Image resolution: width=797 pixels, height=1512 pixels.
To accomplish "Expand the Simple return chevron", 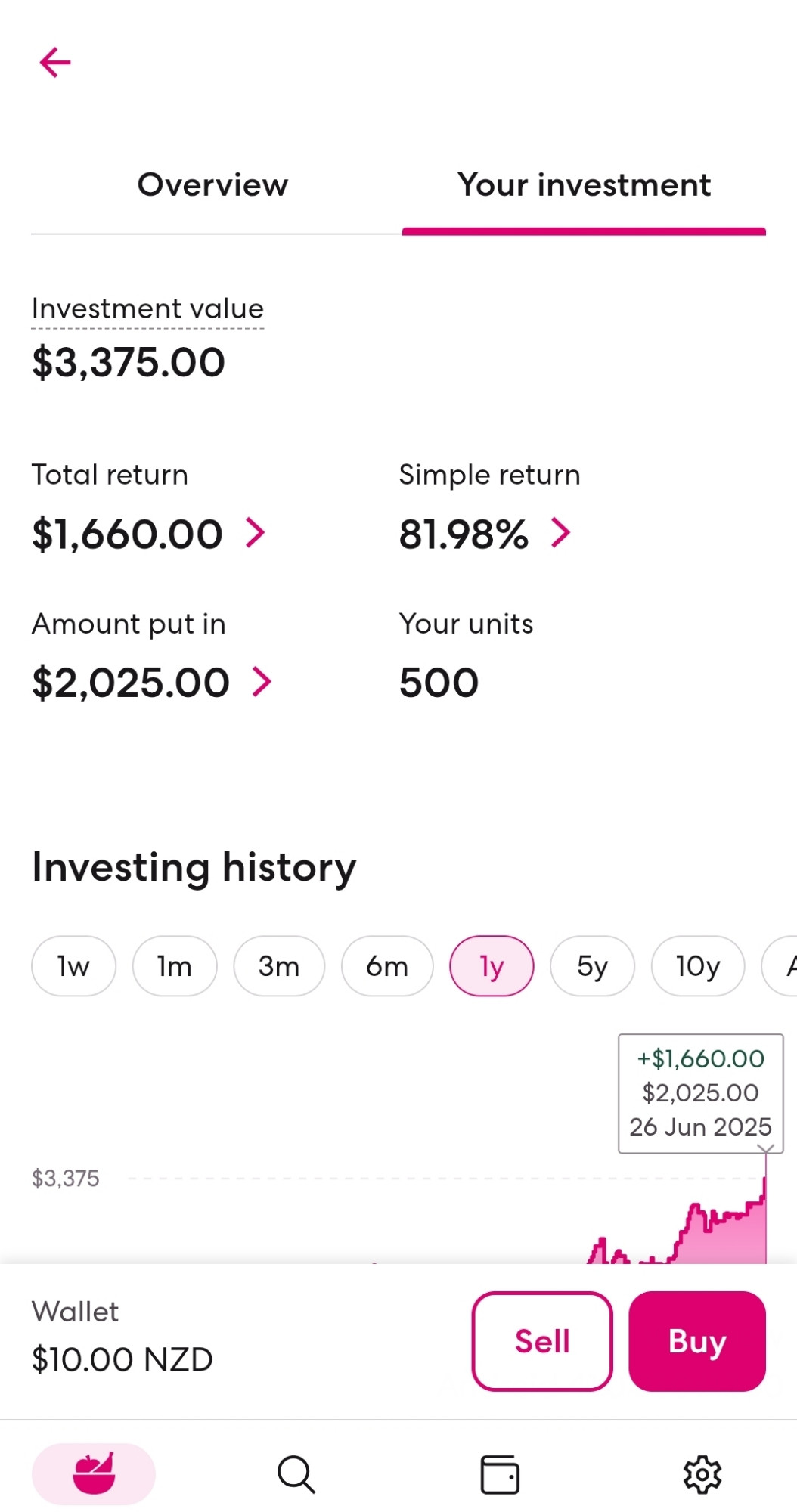I will 560,533.
